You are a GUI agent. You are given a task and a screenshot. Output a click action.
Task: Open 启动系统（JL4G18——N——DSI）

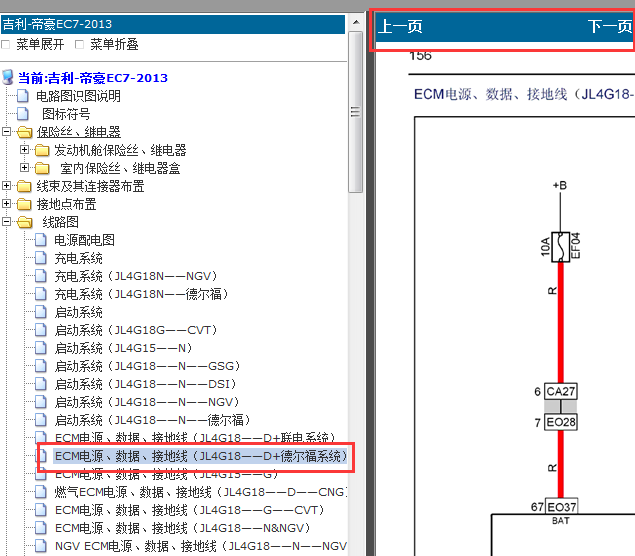[x=145, y=384]
